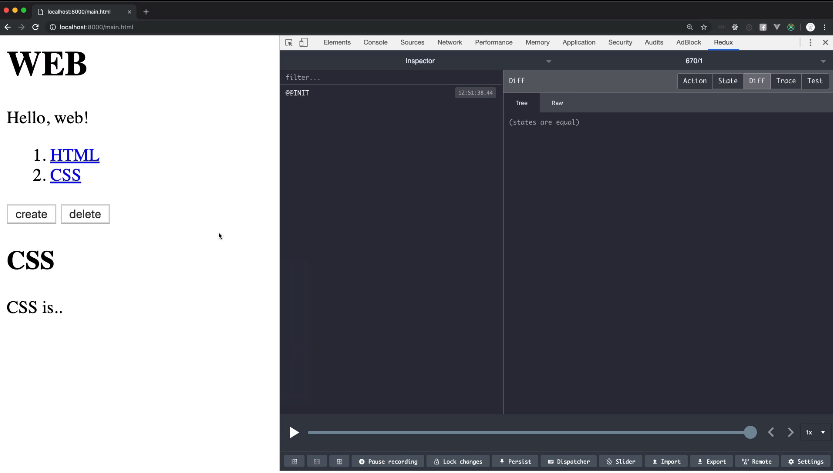
Task: Show the Action view
Action: click(x=694, y=81)
